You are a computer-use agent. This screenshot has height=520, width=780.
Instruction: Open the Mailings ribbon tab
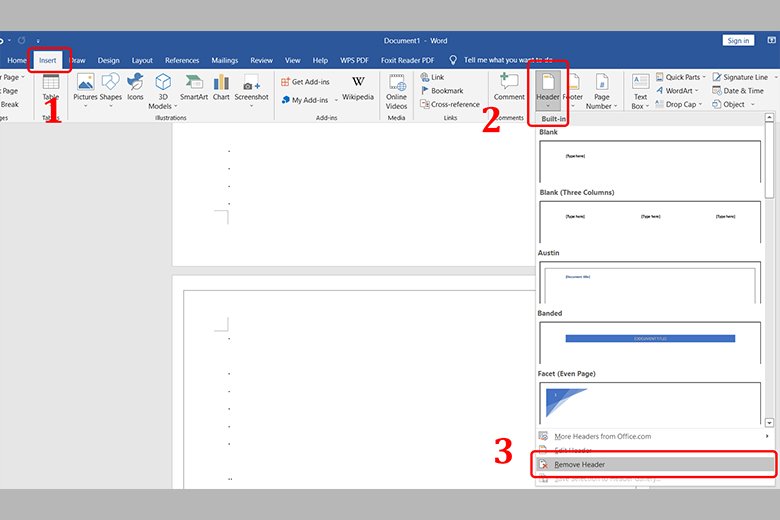pos(225,60)
